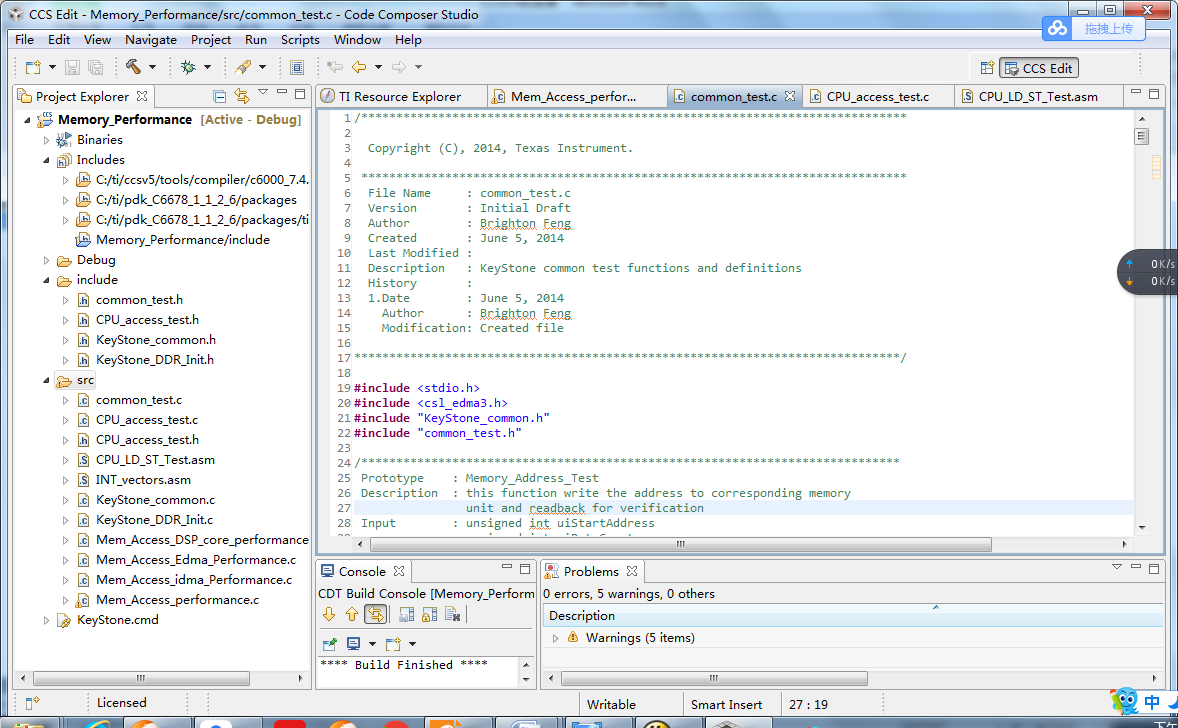Image resolution: width=1178 pixels, height=728 pixels.
Task: Maximize the Problems panel
Action: pos(1154,569)
